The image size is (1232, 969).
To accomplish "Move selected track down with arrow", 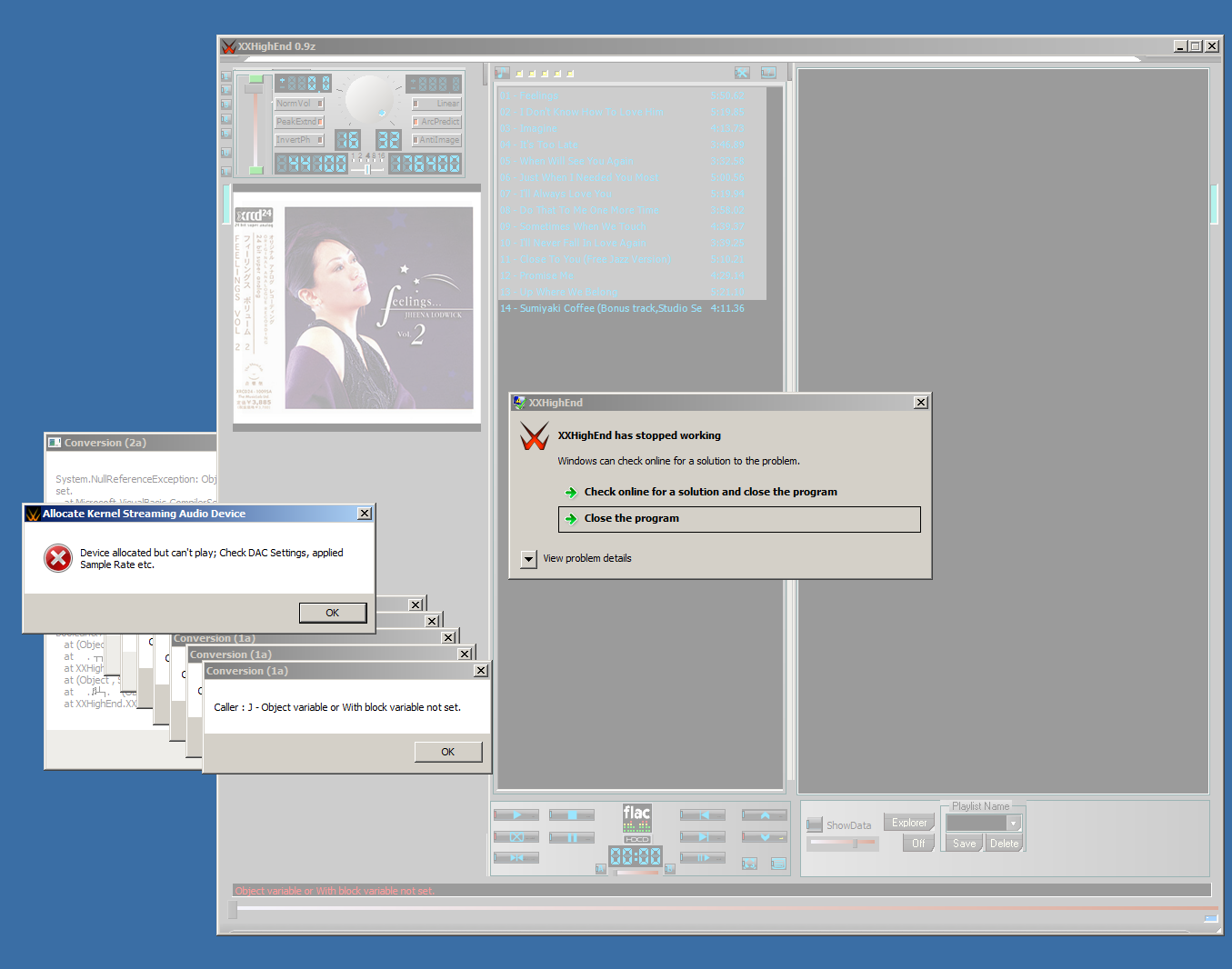I will coord(765,837).
